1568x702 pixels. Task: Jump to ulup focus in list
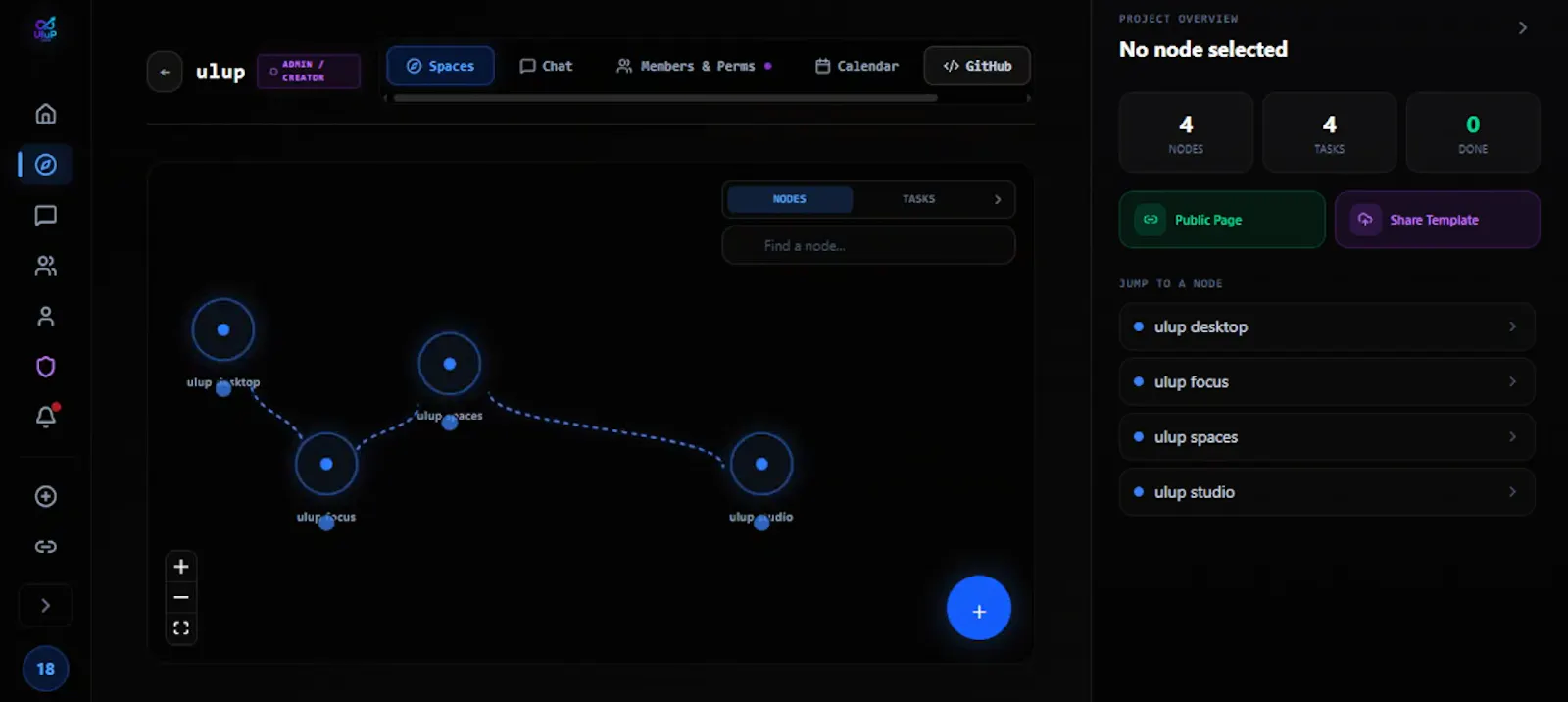pos(1327,382)
